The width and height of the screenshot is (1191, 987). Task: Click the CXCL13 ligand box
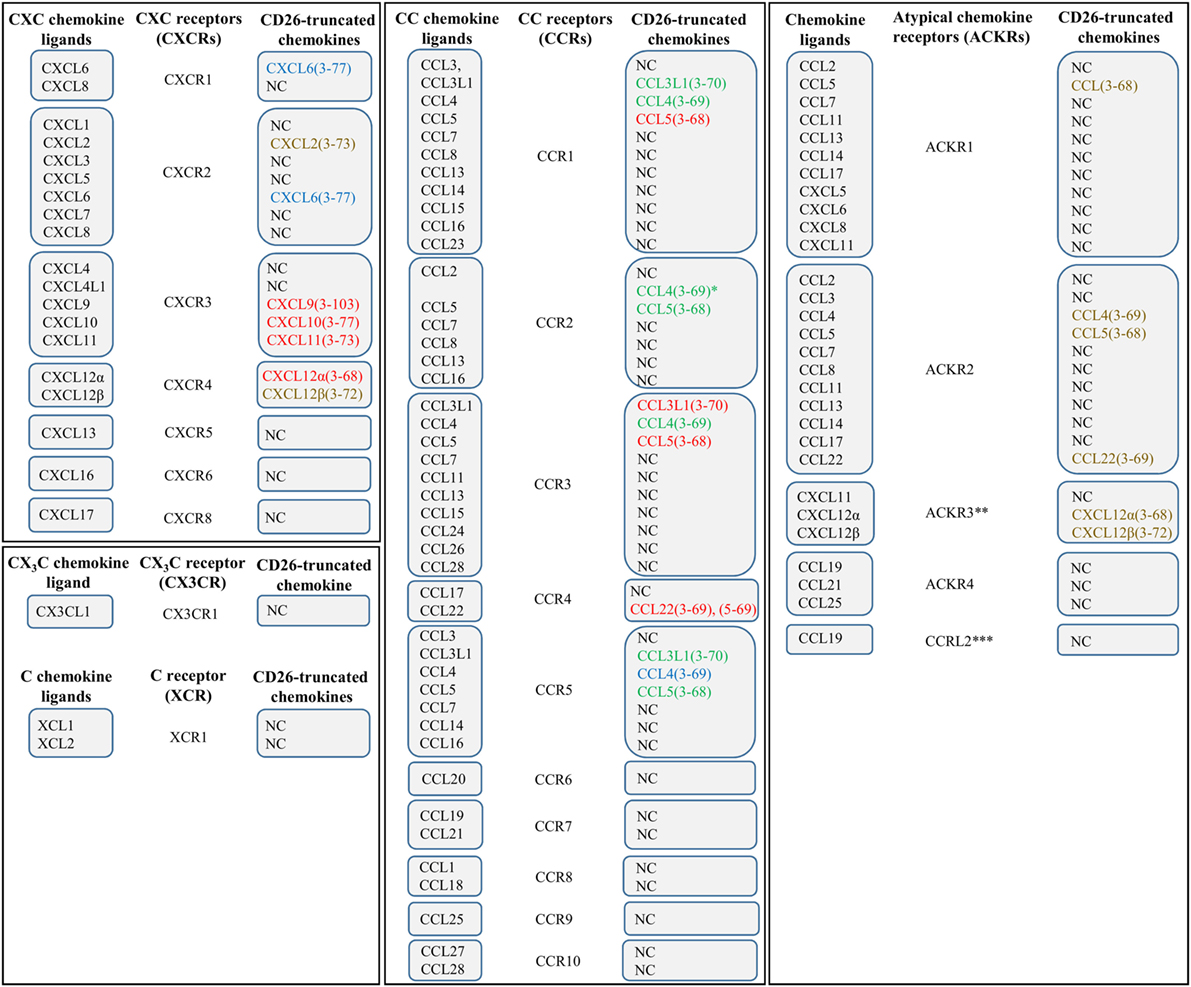click(x=71, y=432)
